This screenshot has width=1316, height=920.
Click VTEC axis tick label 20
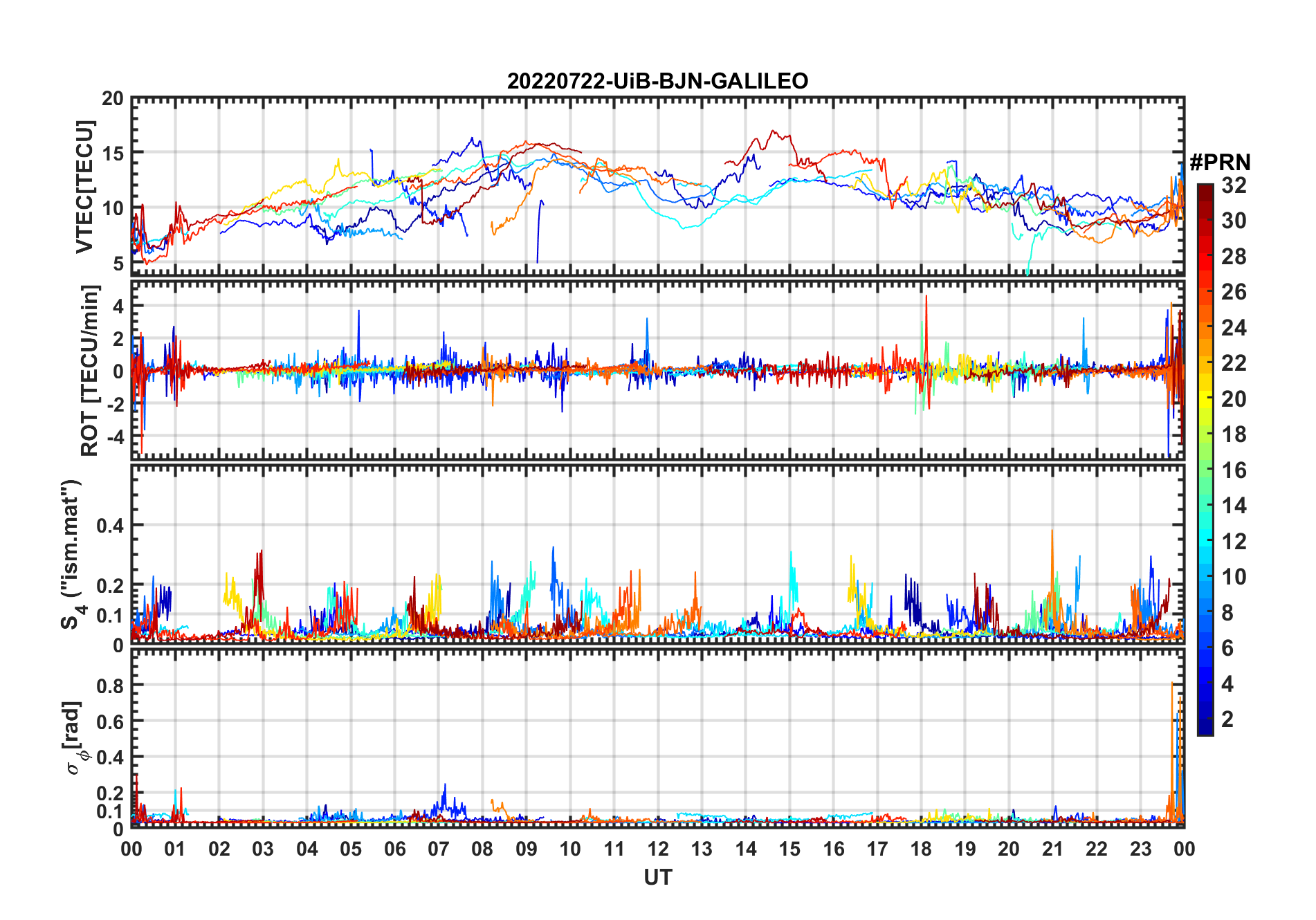click(113, 99)
